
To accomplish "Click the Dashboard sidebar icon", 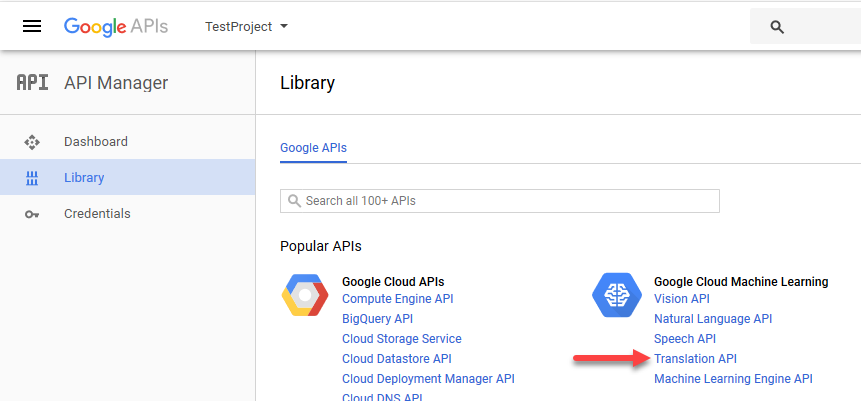I will point(32,142).
